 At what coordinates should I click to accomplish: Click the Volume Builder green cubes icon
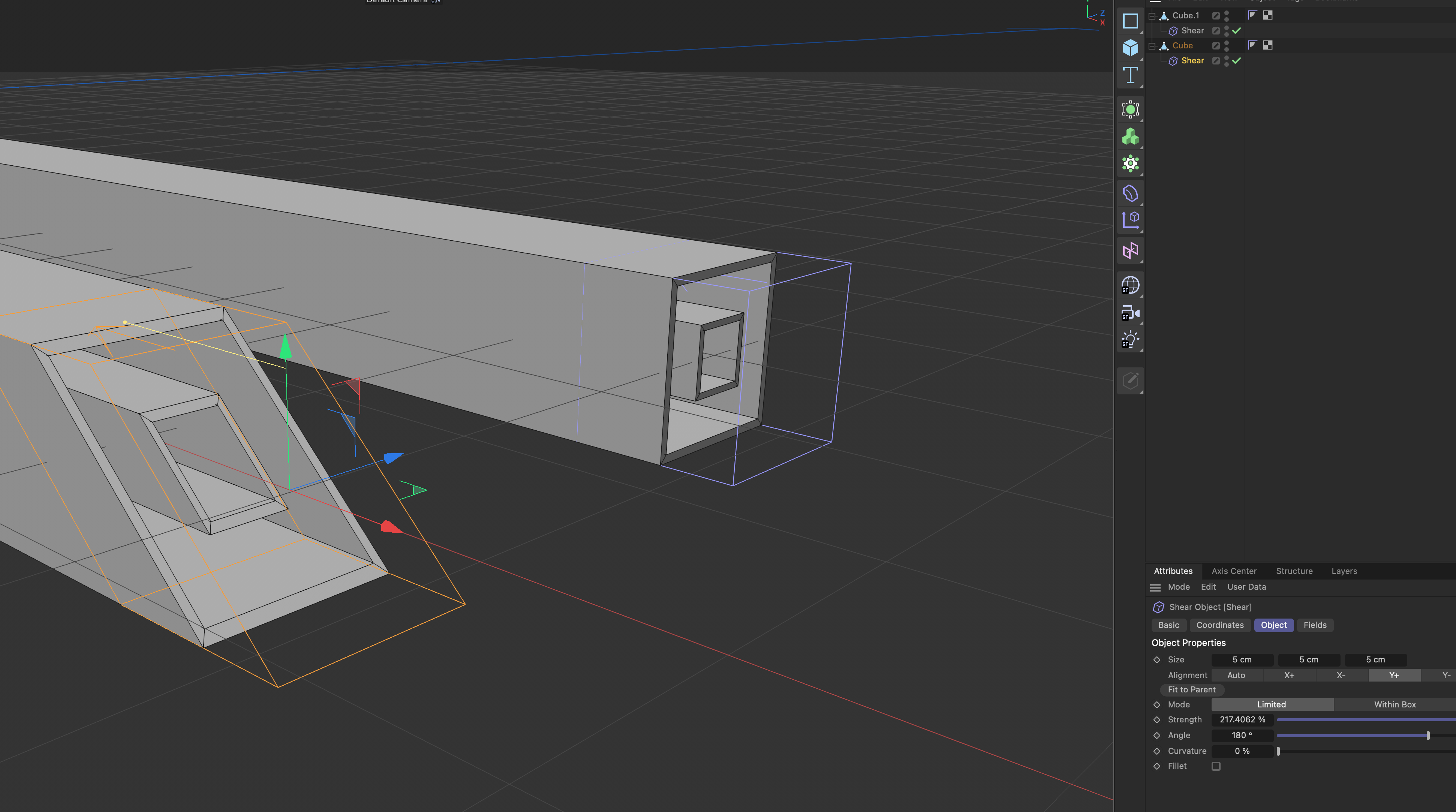[1130, 137]
